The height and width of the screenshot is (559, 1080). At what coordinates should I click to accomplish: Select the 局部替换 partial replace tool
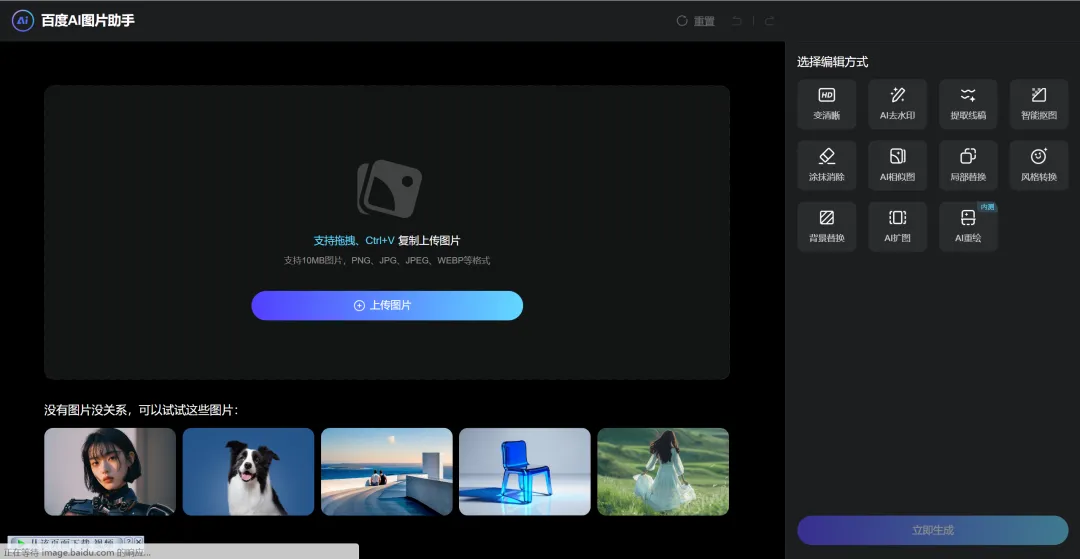[967, 165]
